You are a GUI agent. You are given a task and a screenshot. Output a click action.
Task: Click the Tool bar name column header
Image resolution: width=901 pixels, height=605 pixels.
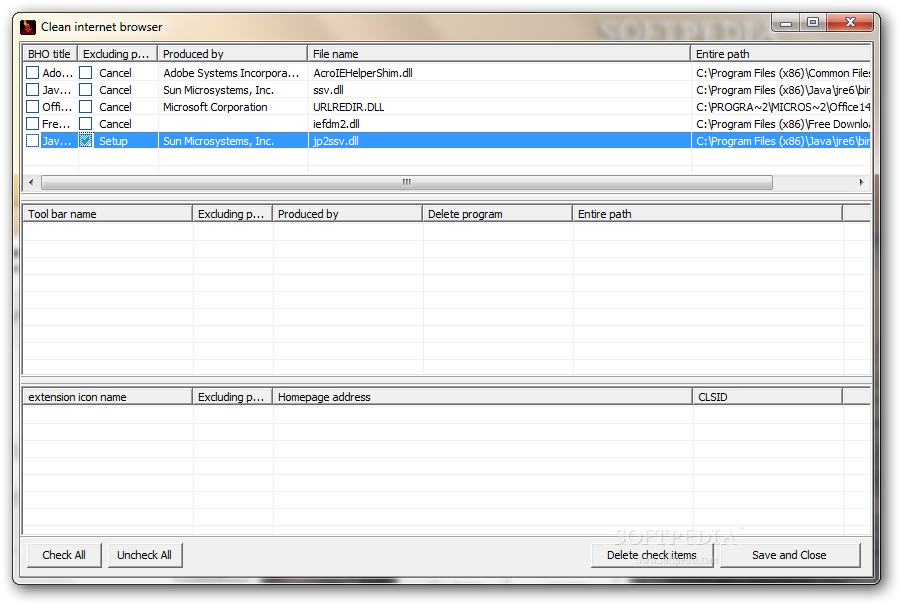107,214
